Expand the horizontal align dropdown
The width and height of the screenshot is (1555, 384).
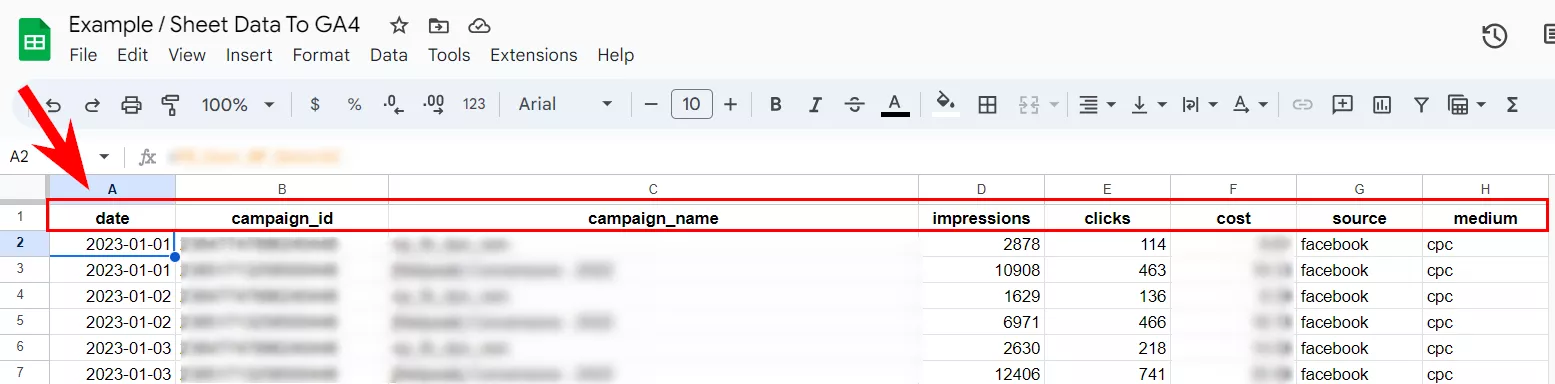[1097, 104]
